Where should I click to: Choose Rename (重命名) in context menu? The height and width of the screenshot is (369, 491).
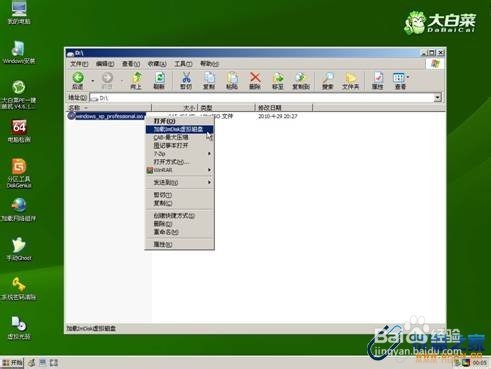pos(179,232)
